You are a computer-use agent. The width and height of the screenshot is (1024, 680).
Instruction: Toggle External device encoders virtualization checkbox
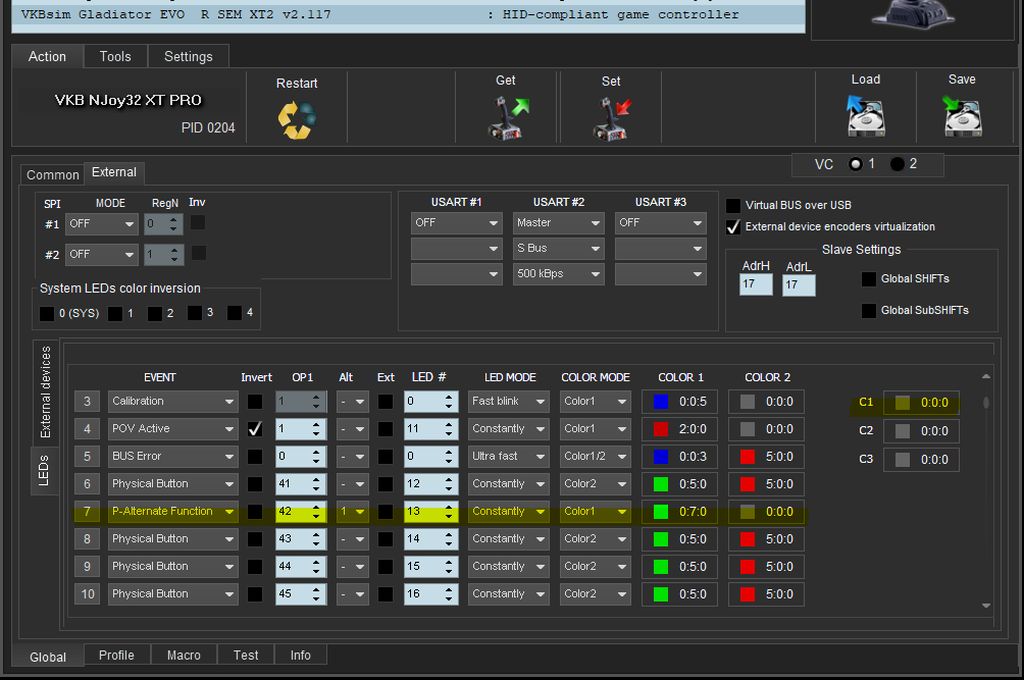733,227
